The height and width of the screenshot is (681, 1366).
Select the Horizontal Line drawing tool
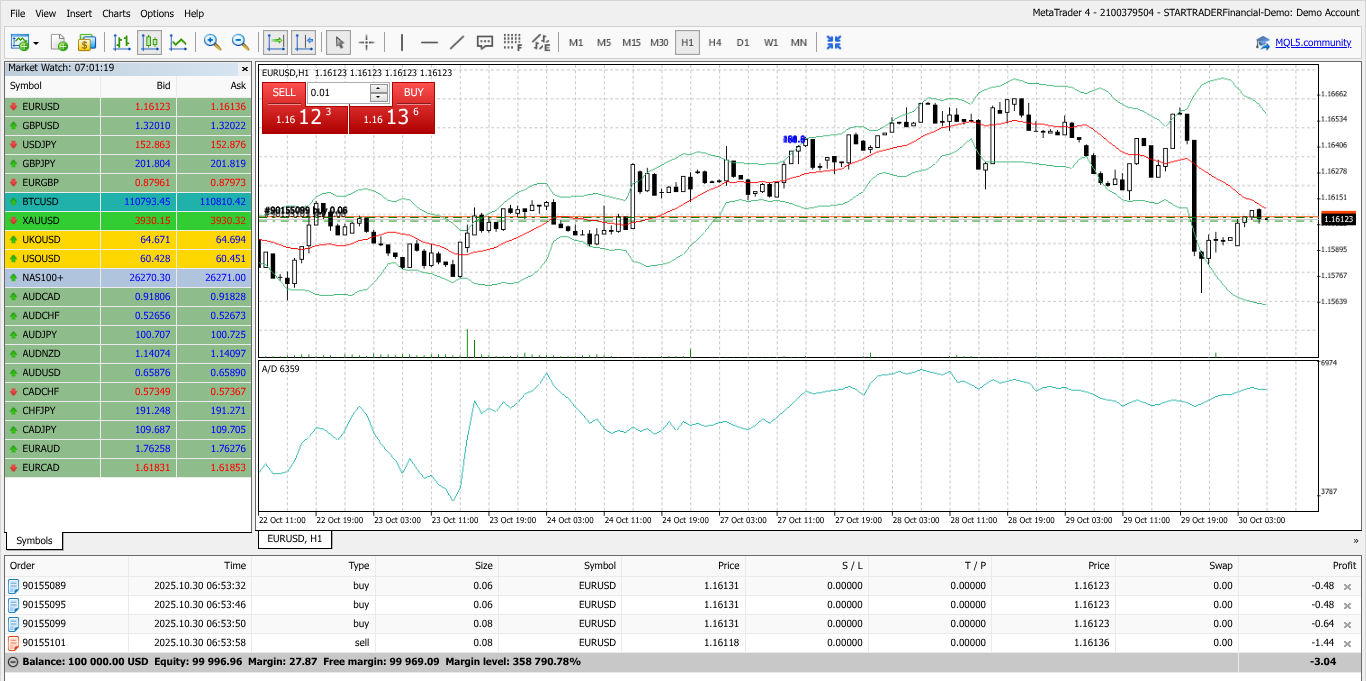click(428, 42)
